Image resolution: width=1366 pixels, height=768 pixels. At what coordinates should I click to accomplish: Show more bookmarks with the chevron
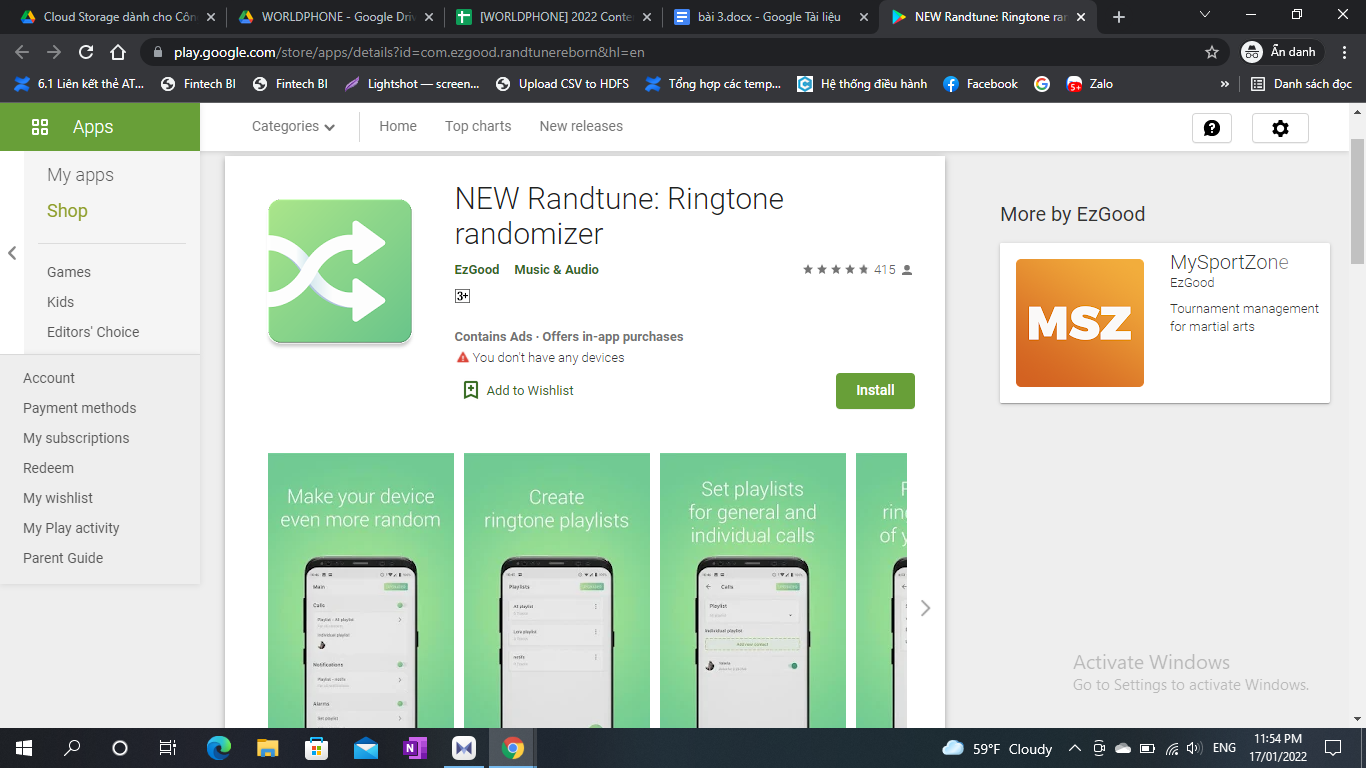point(1225,84)
